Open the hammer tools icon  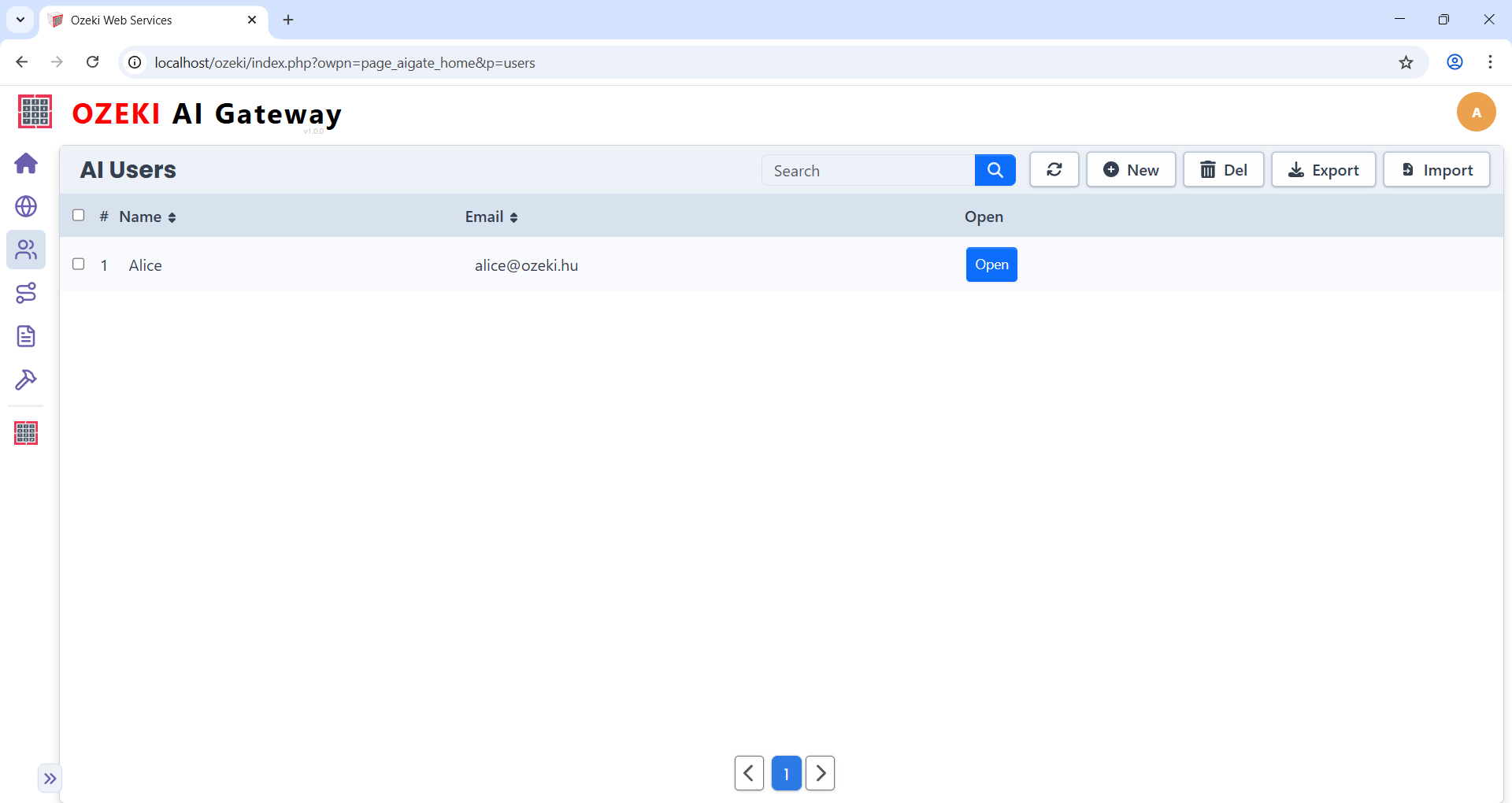coord(26,379)
